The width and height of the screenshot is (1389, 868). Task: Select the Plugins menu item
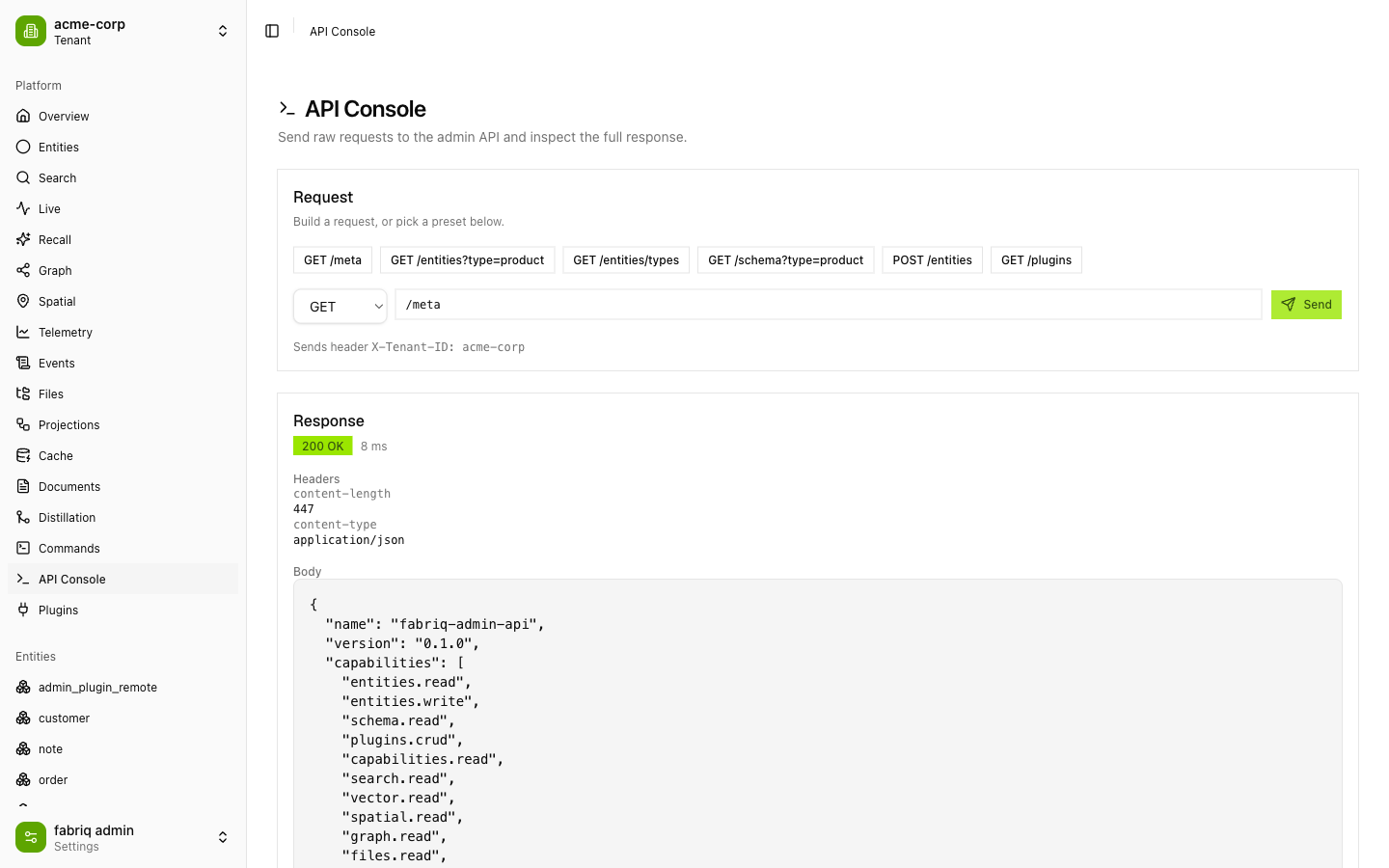point(123,610)
